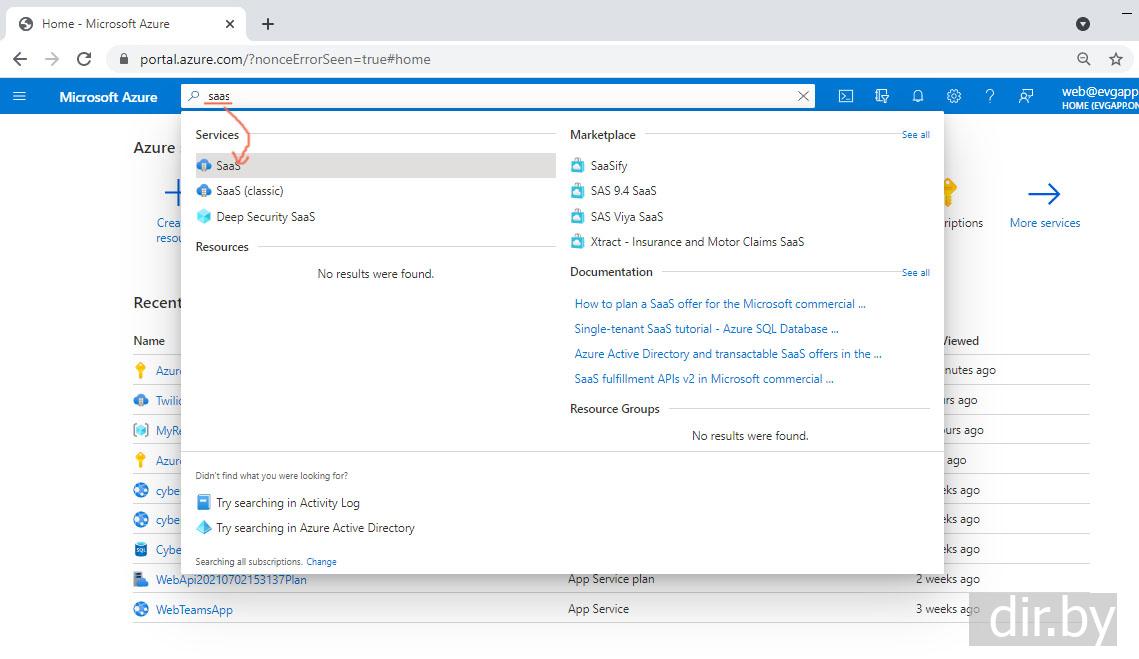1139x659 pixels.
Task: Select SaaS (classic) service result
Action: click(249, 191)
